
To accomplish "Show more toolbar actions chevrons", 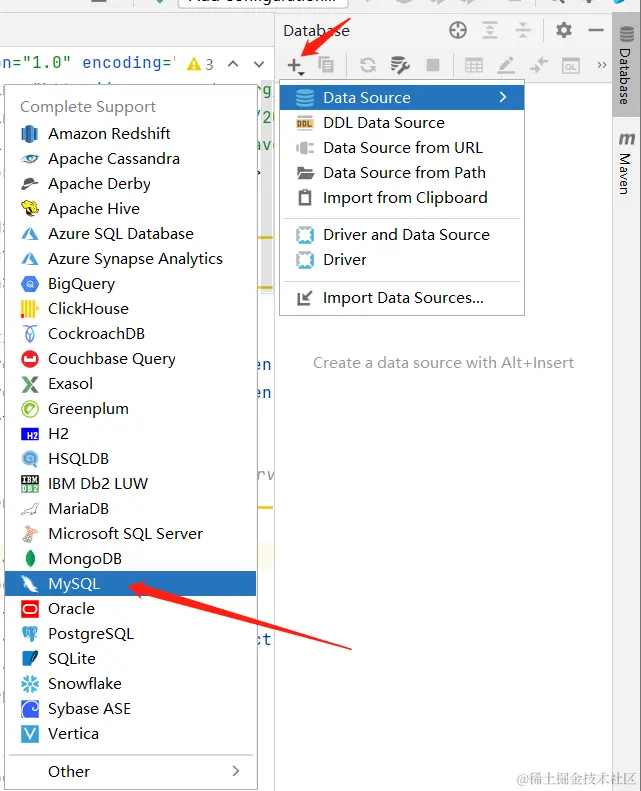I will (x=602, y=65).
